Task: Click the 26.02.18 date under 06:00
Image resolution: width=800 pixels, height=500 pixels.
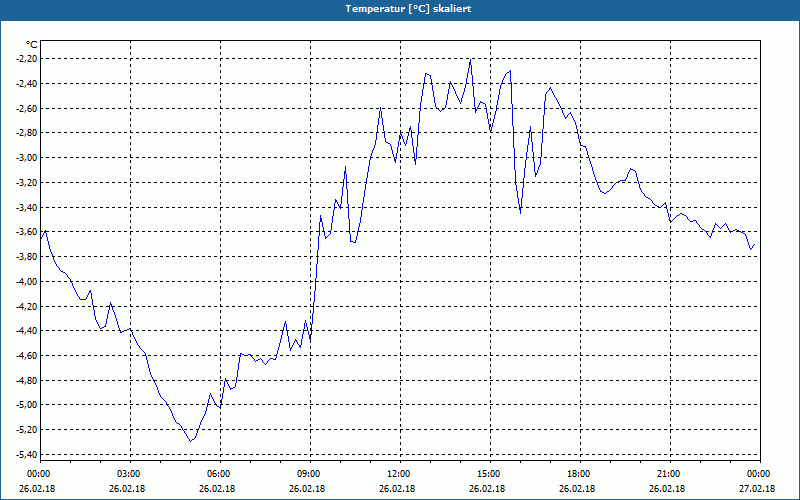Action: [x=217, y=489]
